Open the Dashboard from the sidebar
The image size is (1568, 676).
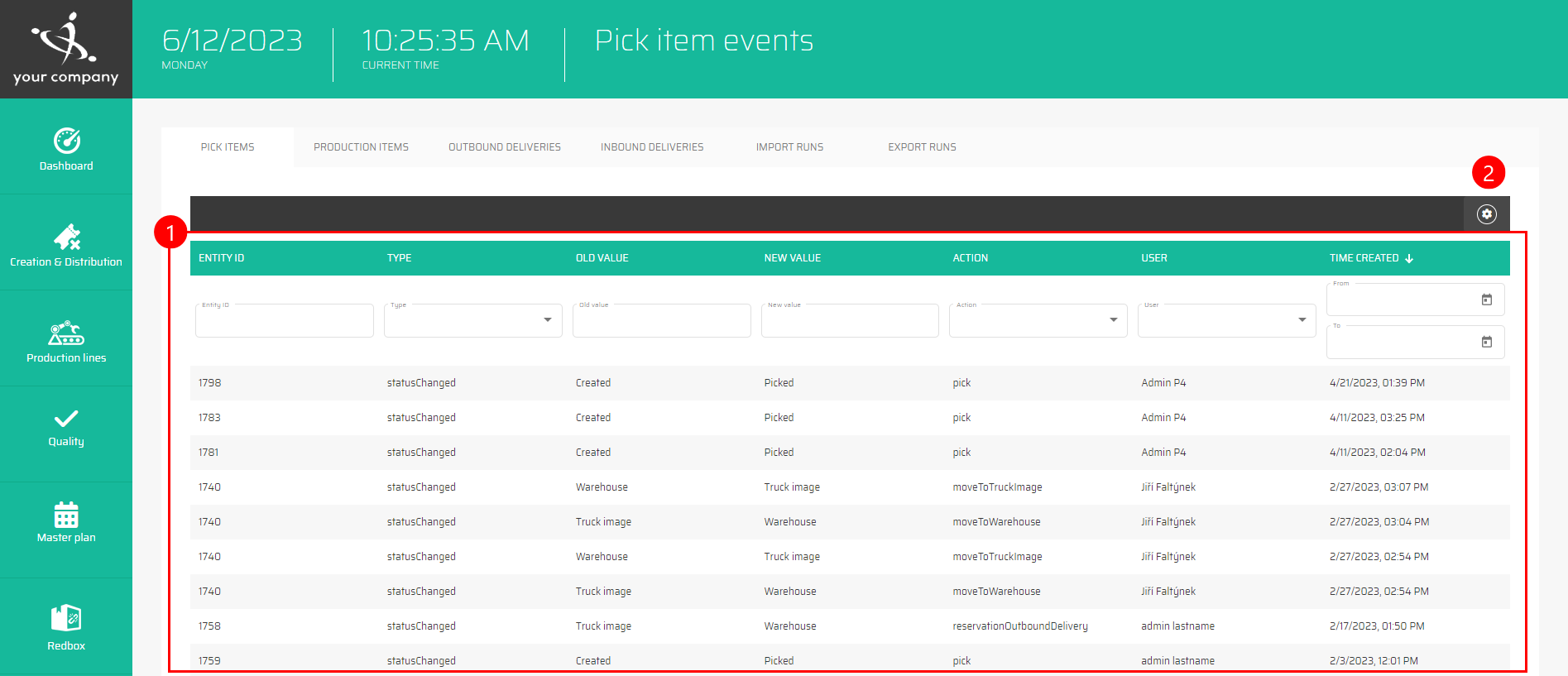[66, 149]
